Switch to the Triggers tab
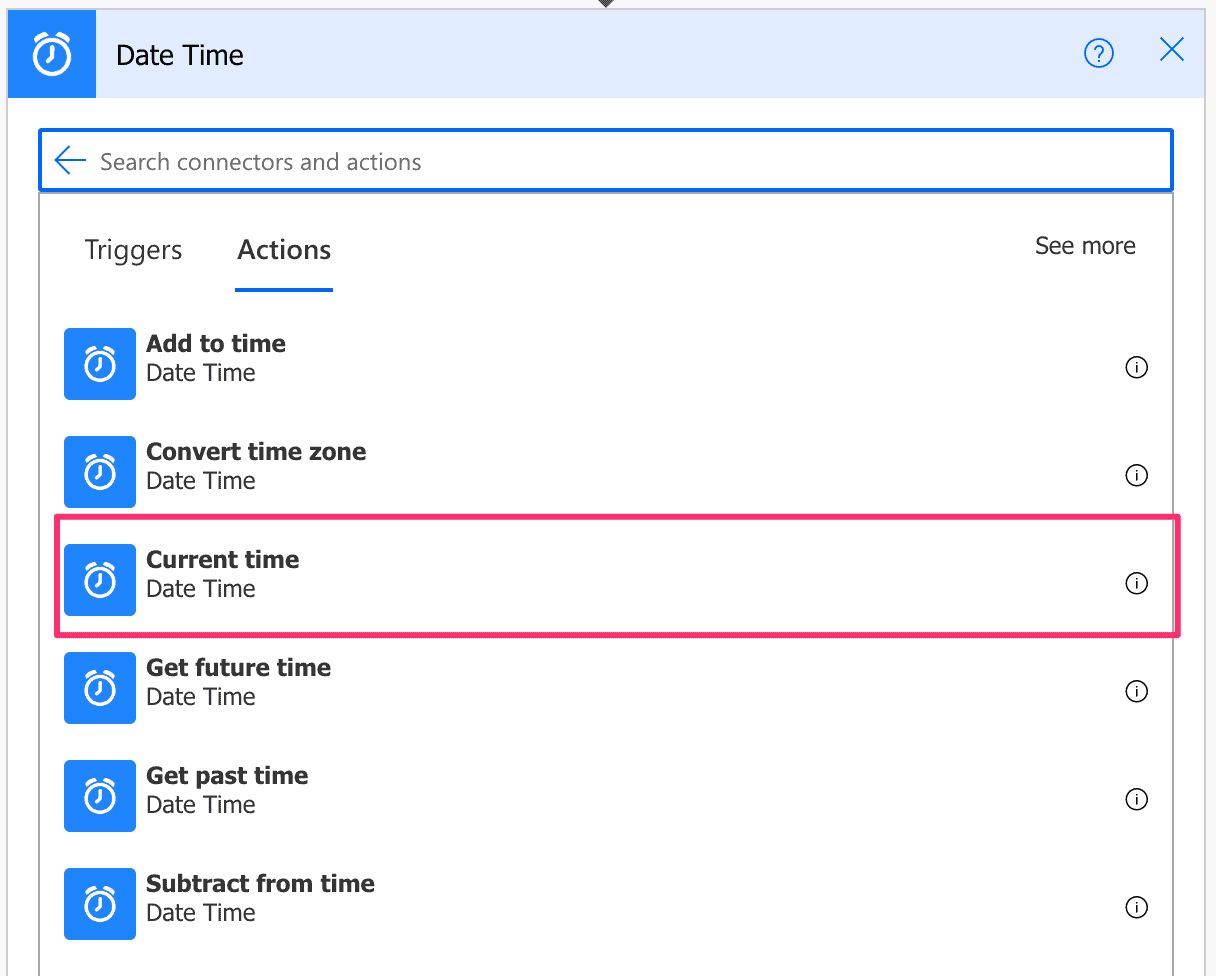This screenshot has height=976, width=1216. pyautogui.click(x=133, y=250)
